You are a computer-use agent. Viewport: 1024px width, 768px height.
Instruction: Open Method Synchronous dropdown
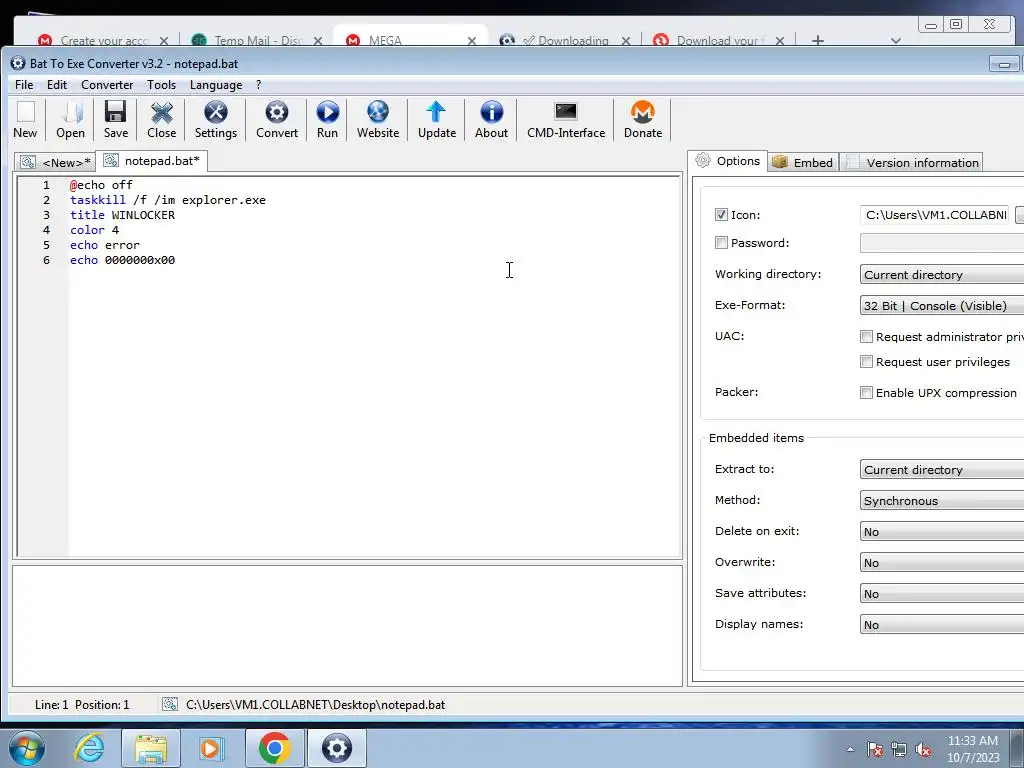(942, 501)
